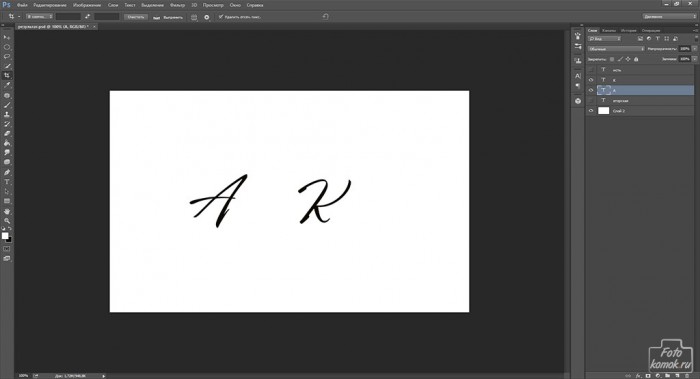Select the Rectangle shape tool
Screen dimensions: 700x379
click(7, 201)
